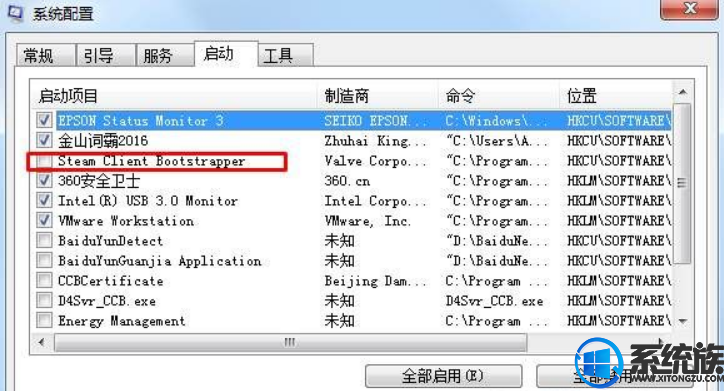Select the BaiduYunGuanjia Application entry

click(160, 261)
